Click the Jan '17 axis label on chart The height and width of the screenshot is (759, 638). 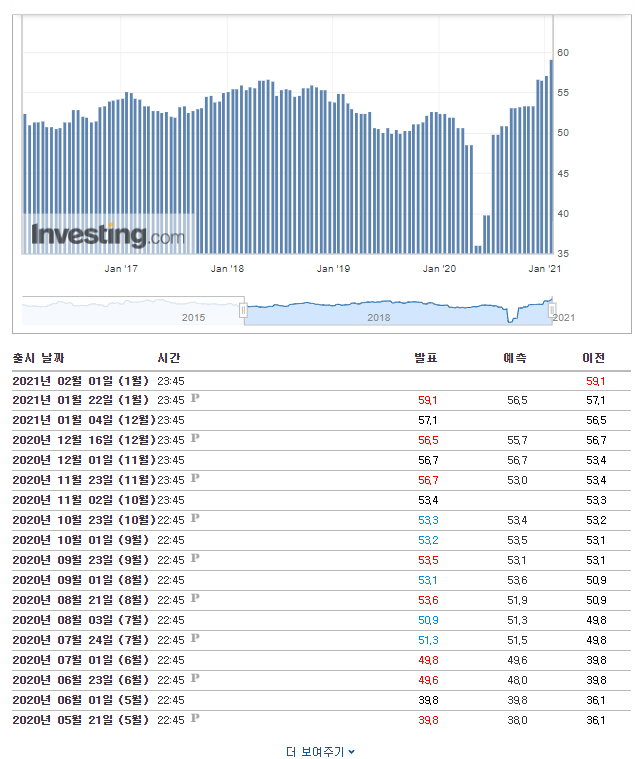coord(121,269)
